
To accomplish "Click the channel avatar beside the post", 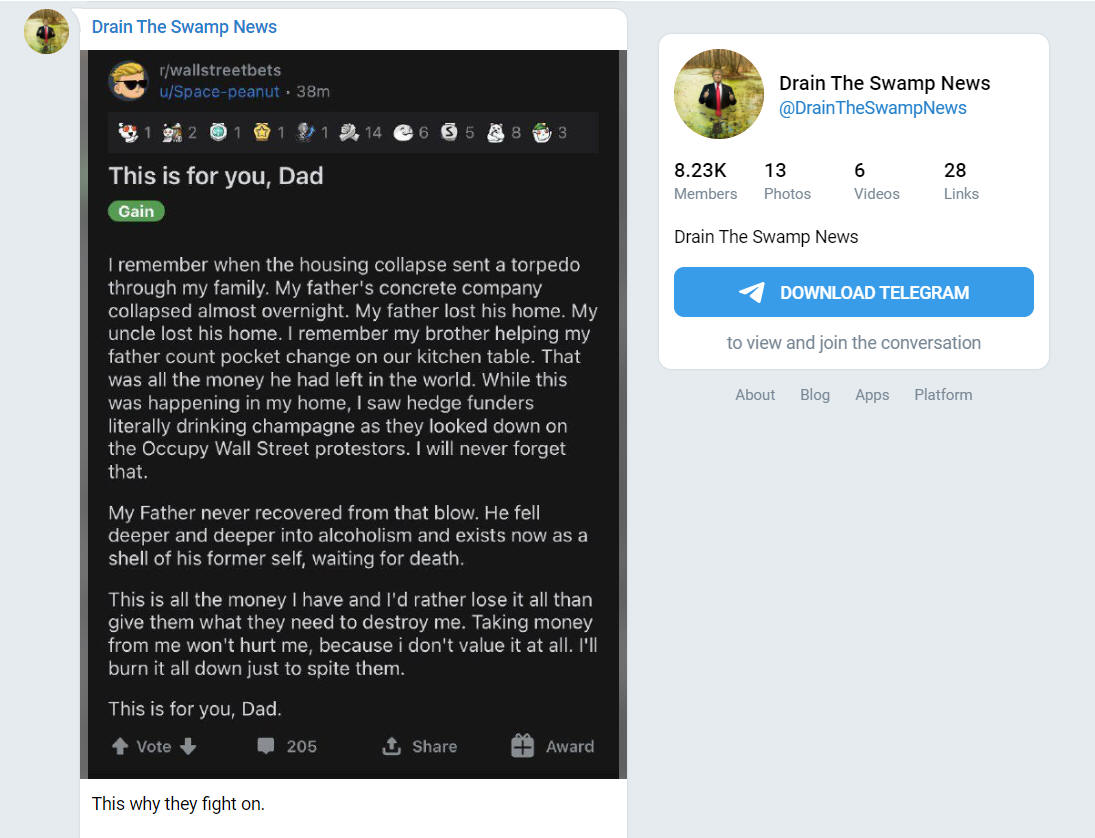I will coord(46,31).
